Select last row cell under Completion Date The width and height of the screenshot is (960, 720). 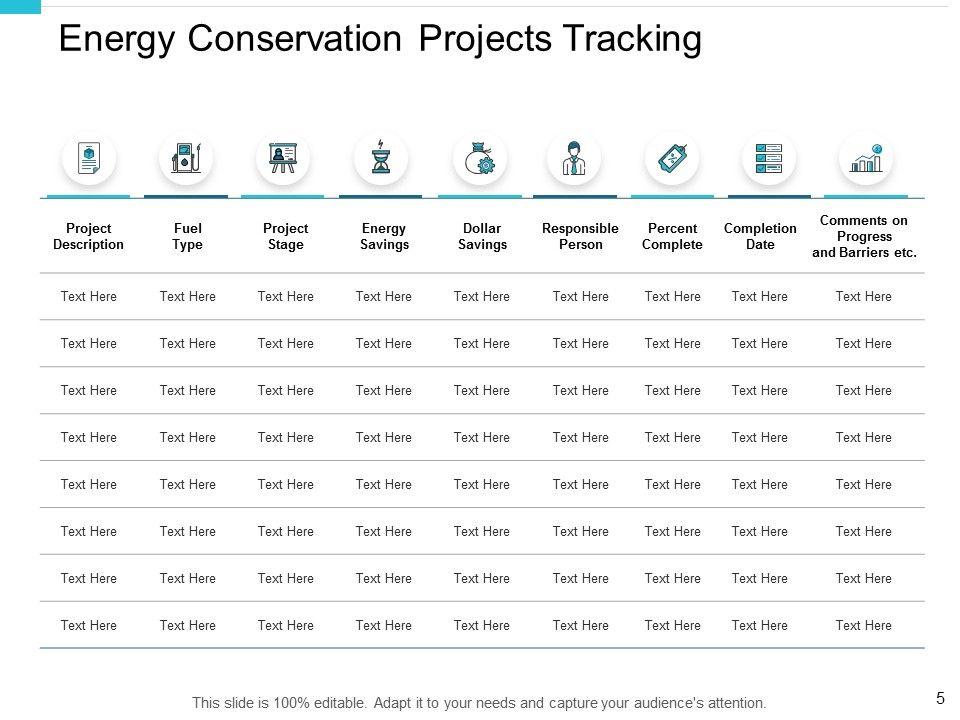click(760, 625)
